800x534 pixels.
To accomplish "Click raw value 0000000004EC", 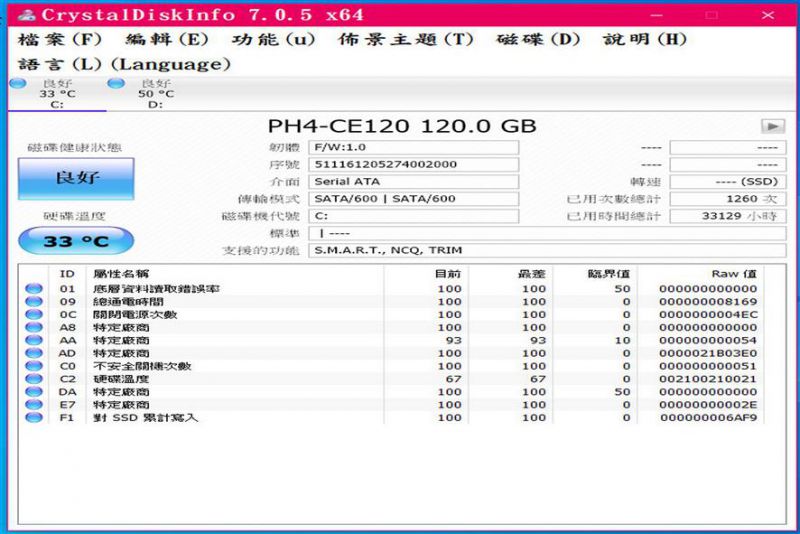I will click(708, 314).
